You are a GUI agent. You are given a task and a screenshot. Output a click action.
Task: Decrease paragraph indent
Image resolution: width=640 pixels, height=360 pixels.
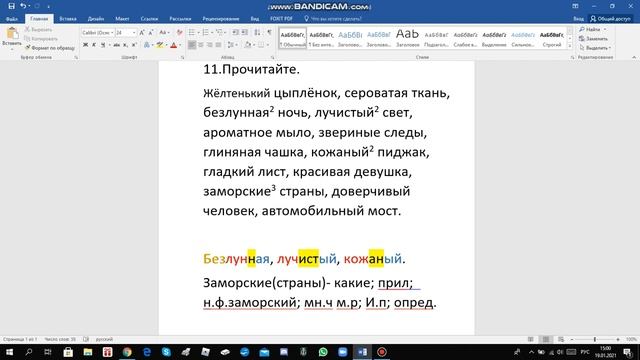click(x=236, y=32)
